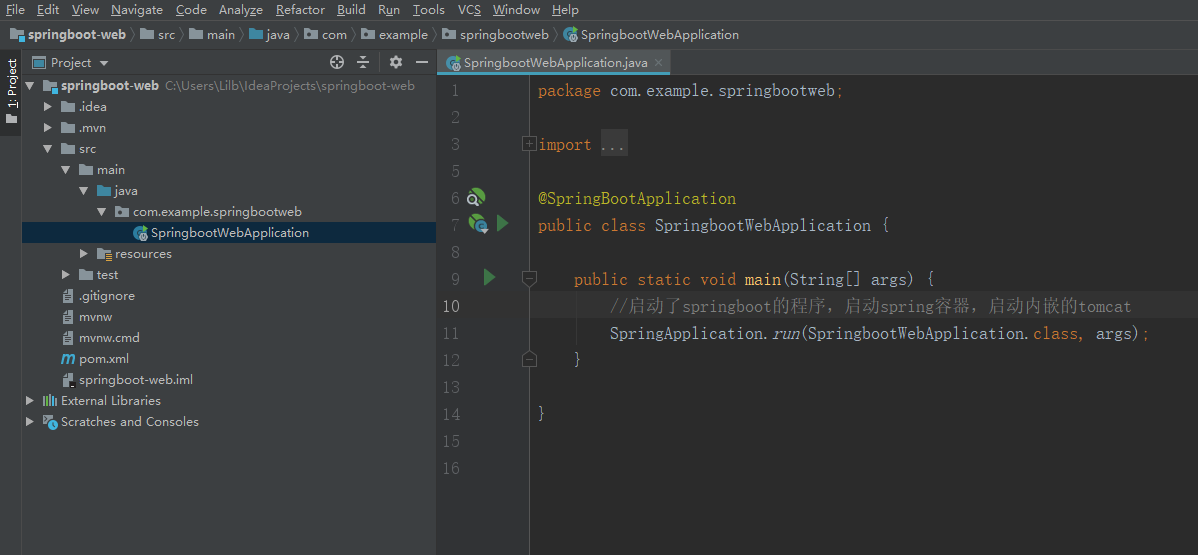Open the Tools menu
Image resolution: width=1198 pixels, height=555 pixels.
coord(429,10)
